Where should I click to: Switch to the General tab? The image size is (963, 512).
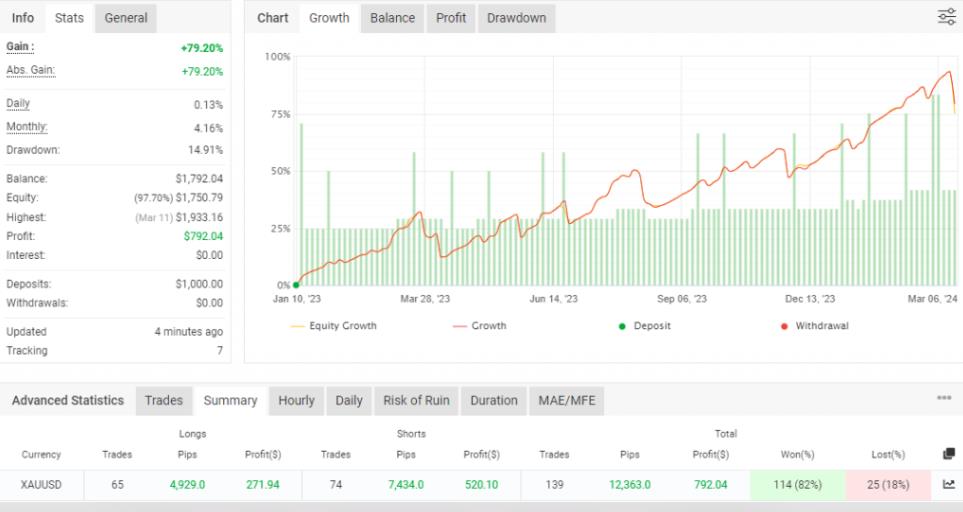(x=126, y=18)
